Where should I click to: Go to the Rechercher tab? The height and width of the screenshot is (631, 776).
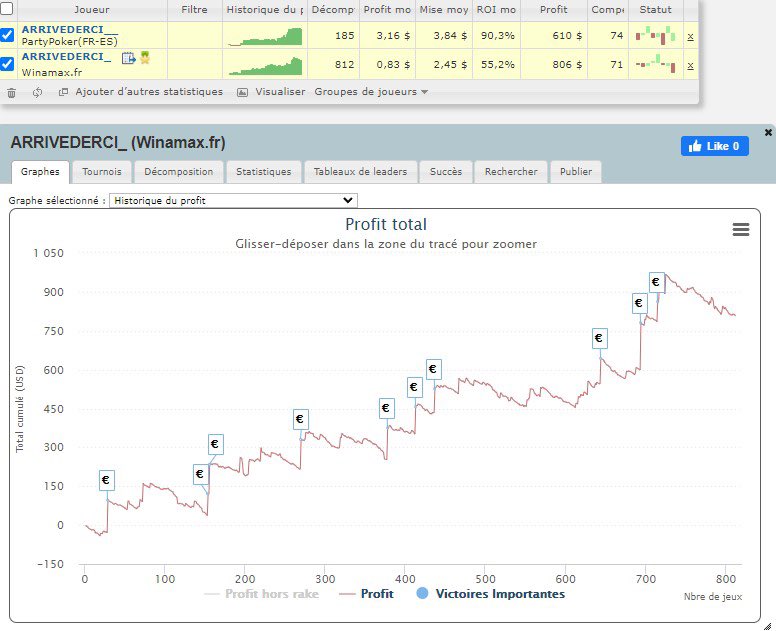(511, 172)
